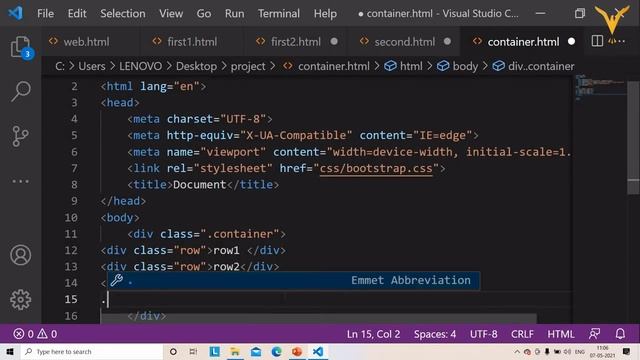Go to line via Ln 15, Col 2
The image size is (640, 360).
tap(373, 334)
